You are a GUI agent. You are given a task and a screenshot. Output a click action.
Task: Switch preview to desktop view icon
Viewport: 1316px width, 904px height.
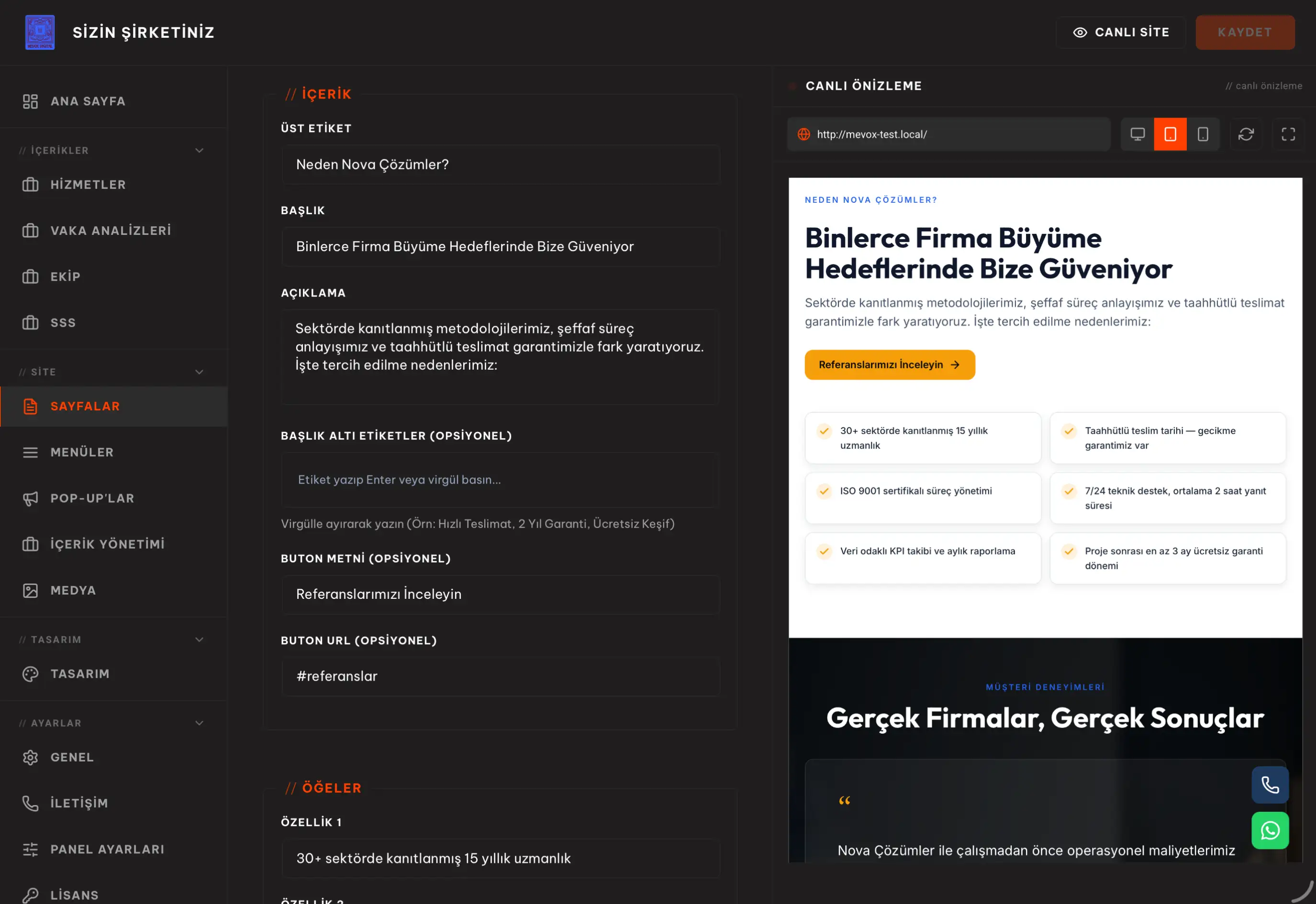coord(1137,134)
